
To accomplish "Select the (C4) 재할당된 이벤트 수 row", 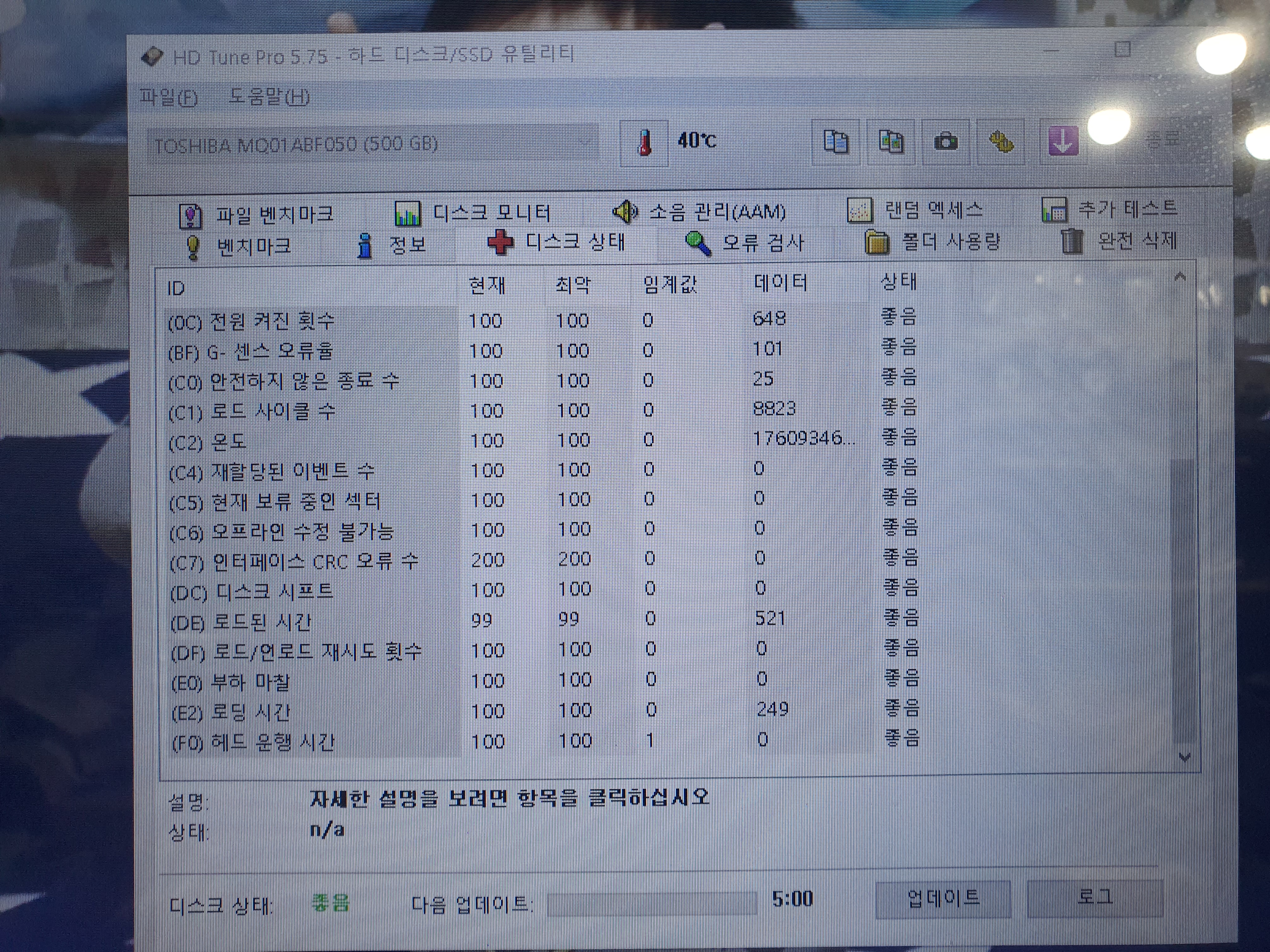I will 543,470.
